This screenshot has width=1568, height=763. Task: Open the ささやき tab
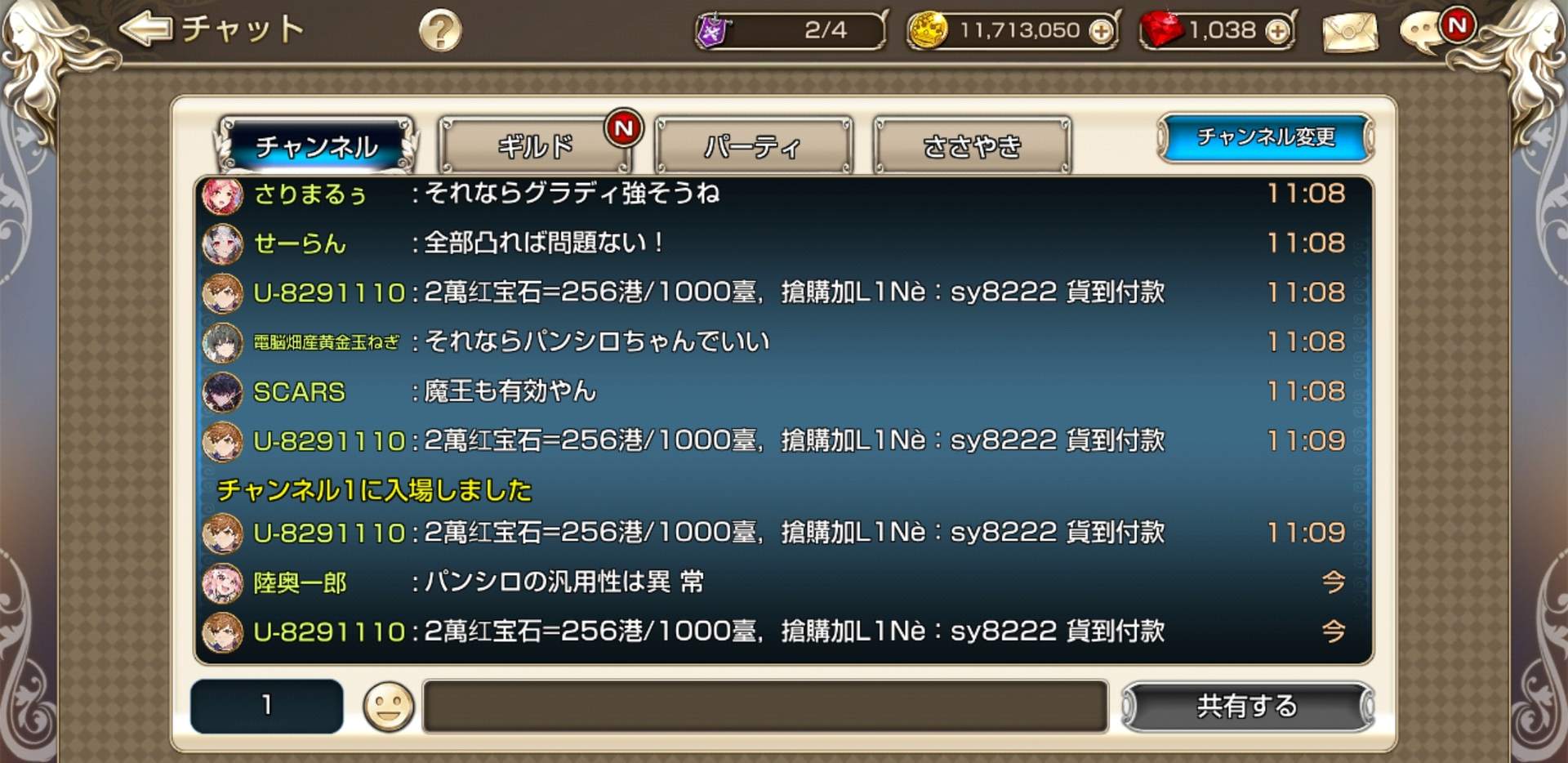pos(972,146)
